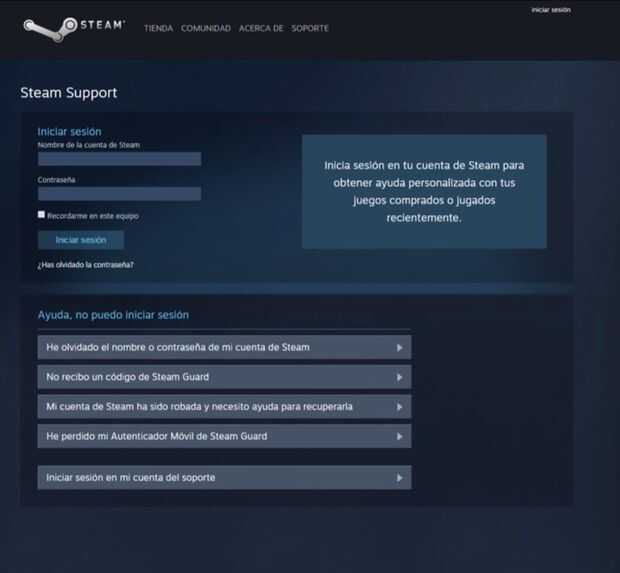The image size is (620, 573).
Task: Click the 'Steam Support' page heading
Action: tap(69, 93)
